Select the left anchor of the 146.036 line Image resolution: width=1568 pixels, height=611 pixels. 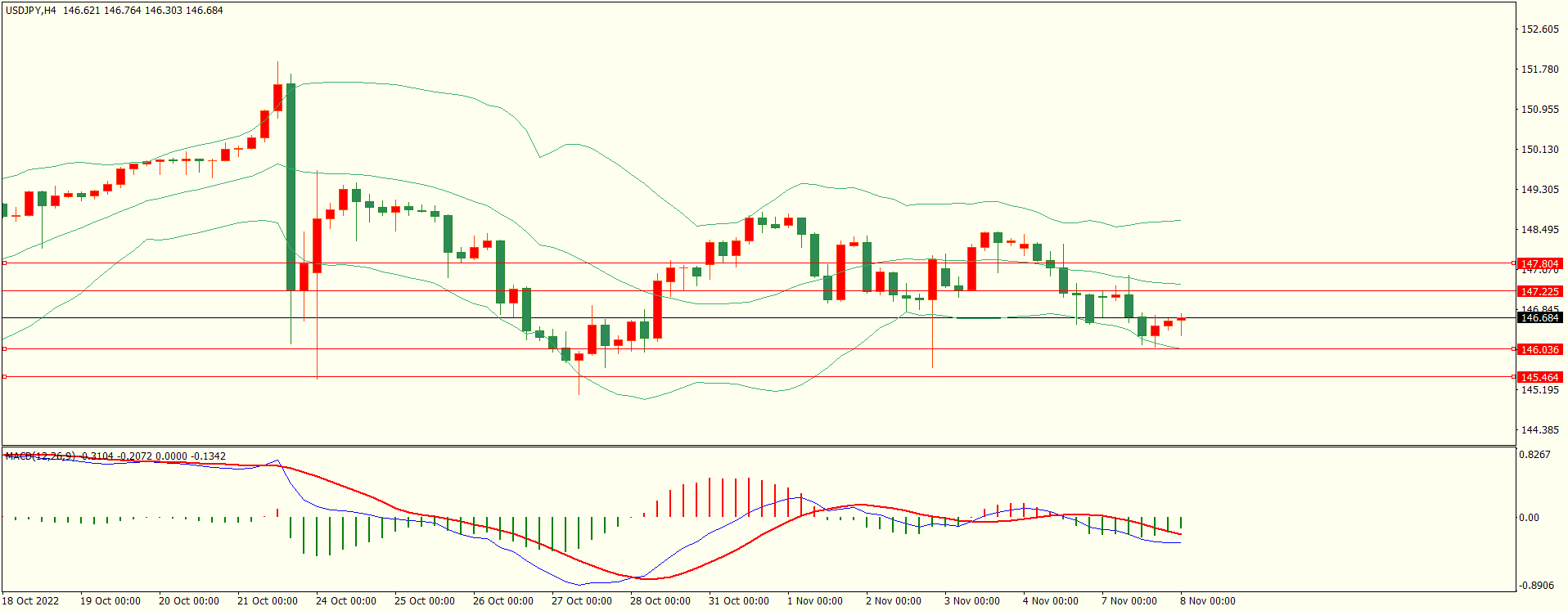pos(4,349)
